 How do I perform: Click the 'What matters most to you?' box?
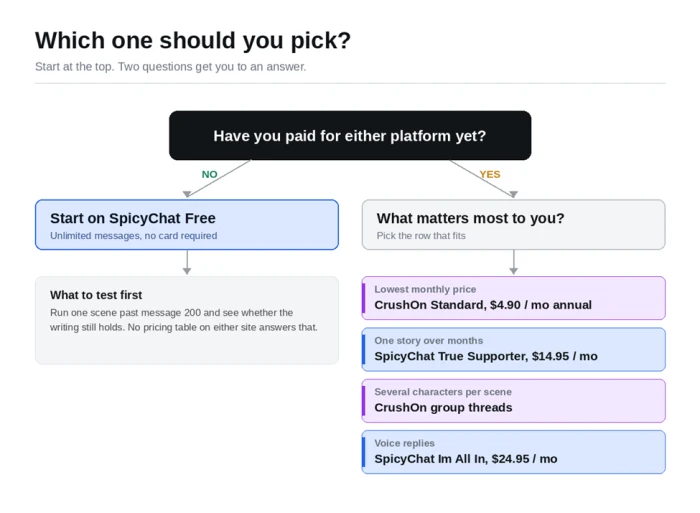pyautogui.click(x=513, y=225)
